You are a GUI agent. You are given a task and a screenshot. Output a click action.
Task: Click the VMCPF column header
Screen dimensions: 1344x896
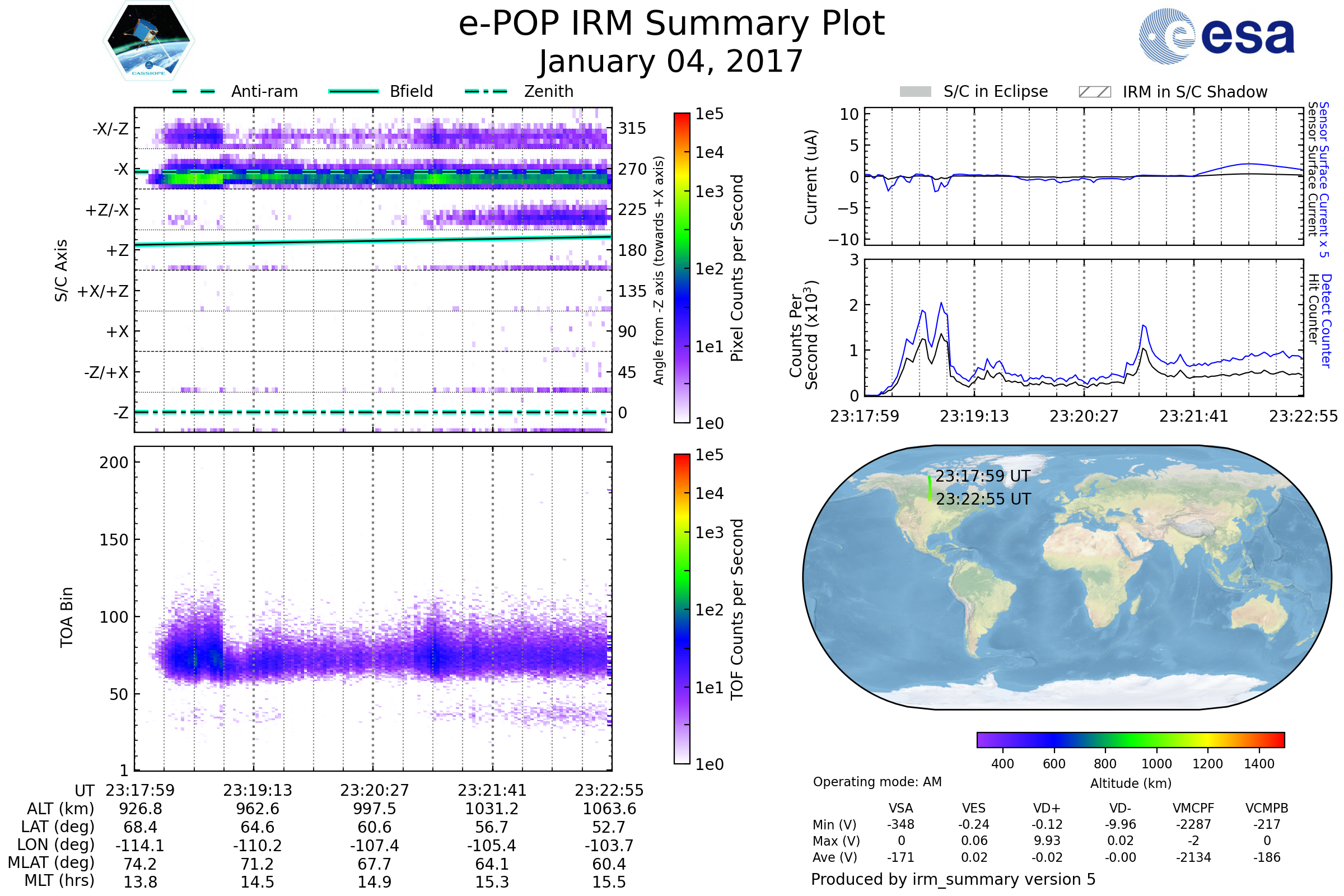click(1193, 808)
